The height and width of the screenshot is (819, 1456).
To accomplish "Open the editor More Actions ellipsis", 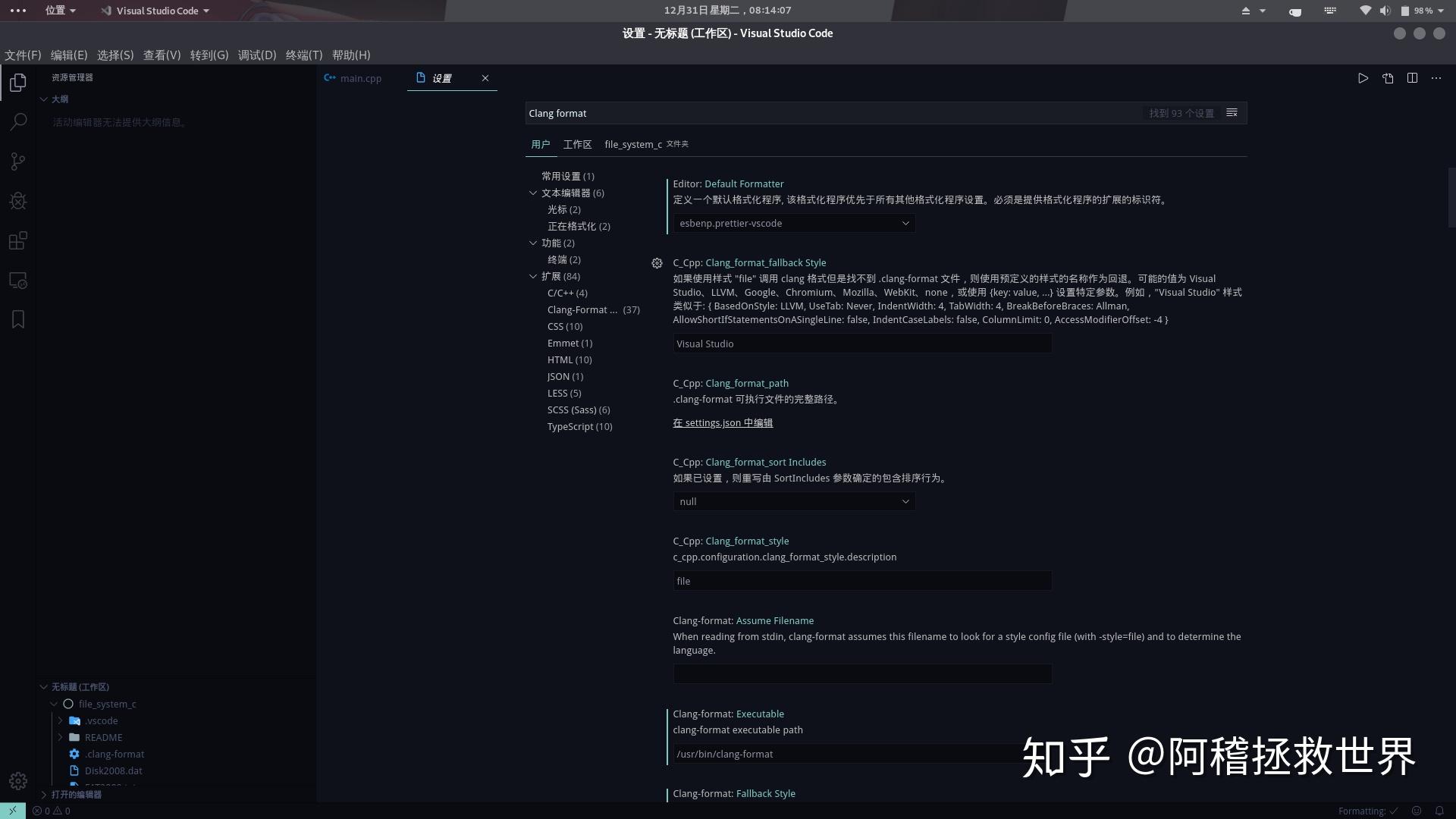I will [x=1436, y=78].
